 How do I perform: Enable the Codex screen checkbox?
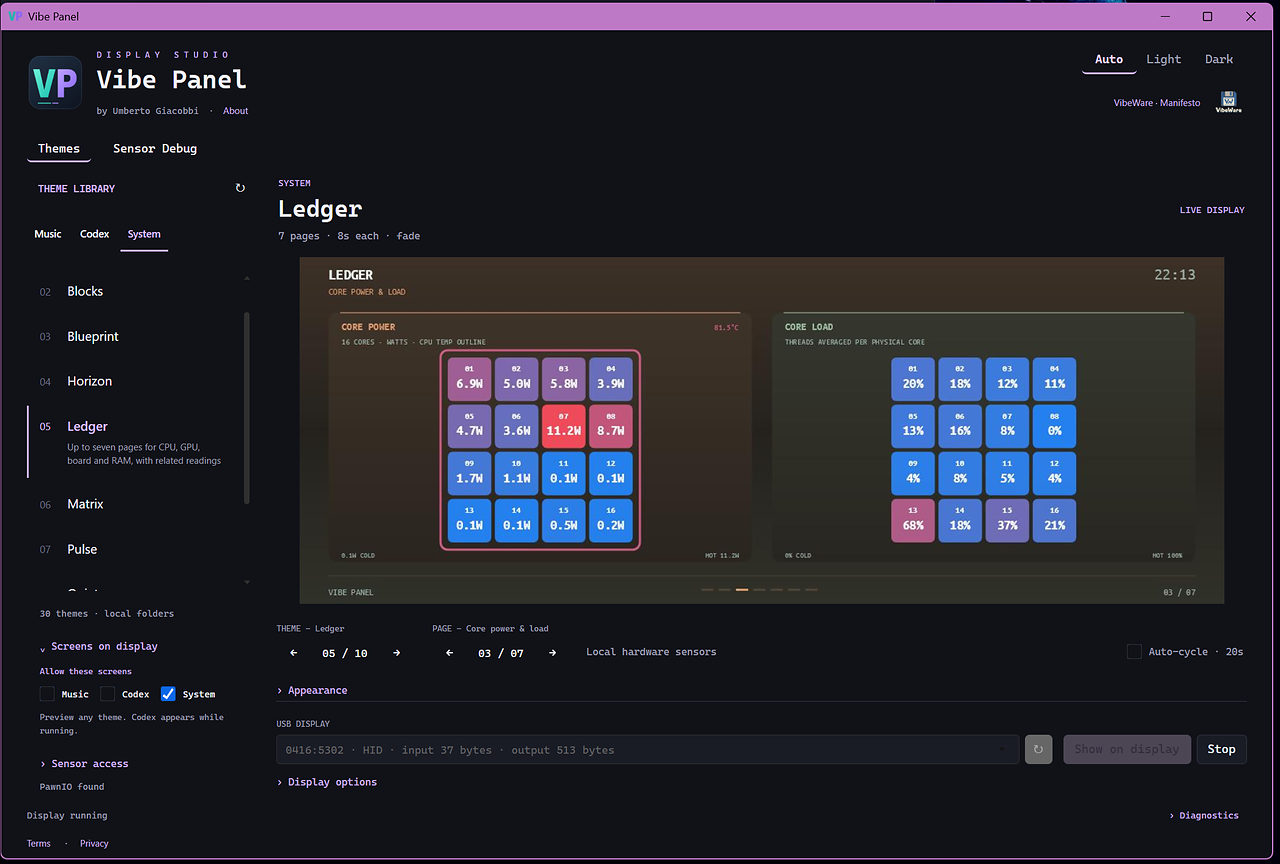coord(108,694)
